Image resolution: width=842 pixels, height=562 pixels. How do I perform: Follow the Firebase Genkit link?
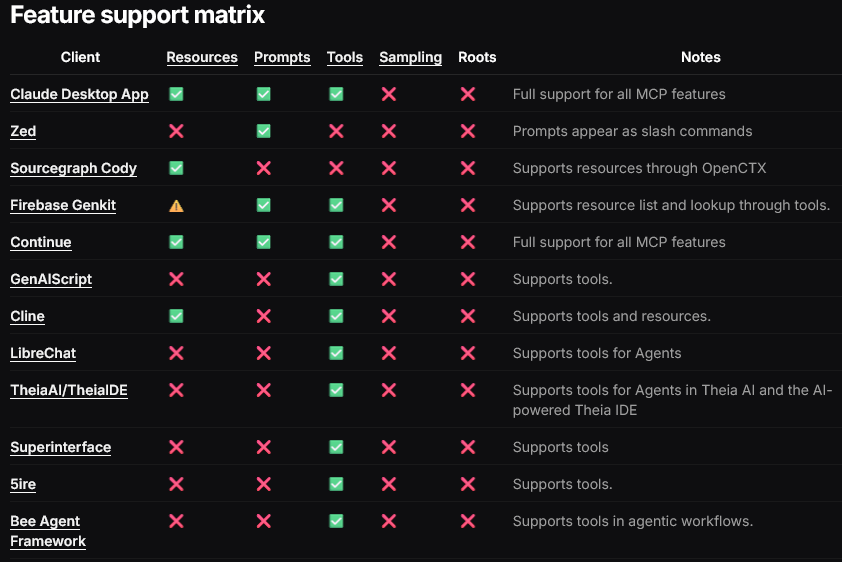point(63,206)
